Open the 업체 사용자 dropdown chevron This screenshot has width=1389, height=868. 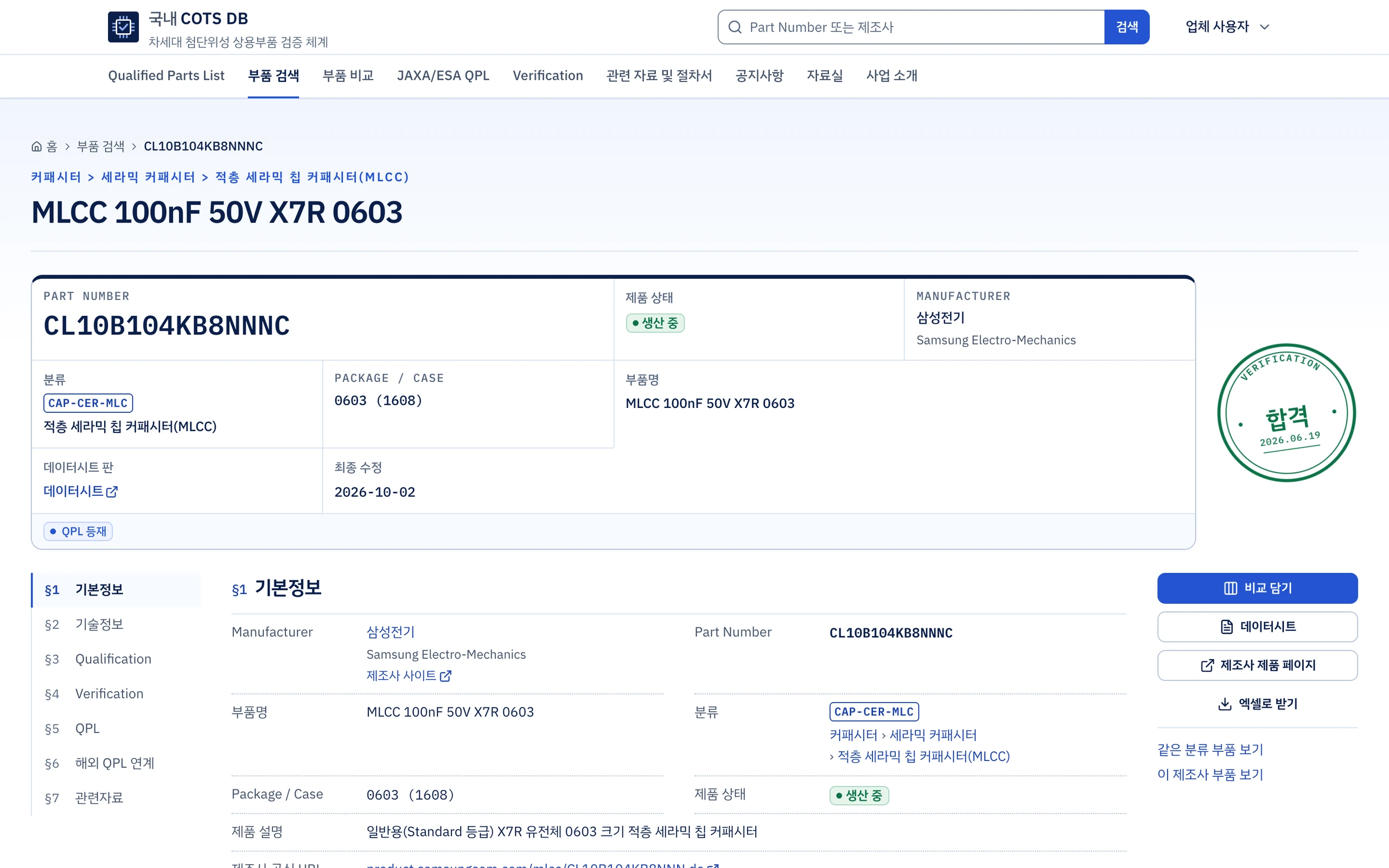point(1264,27)
